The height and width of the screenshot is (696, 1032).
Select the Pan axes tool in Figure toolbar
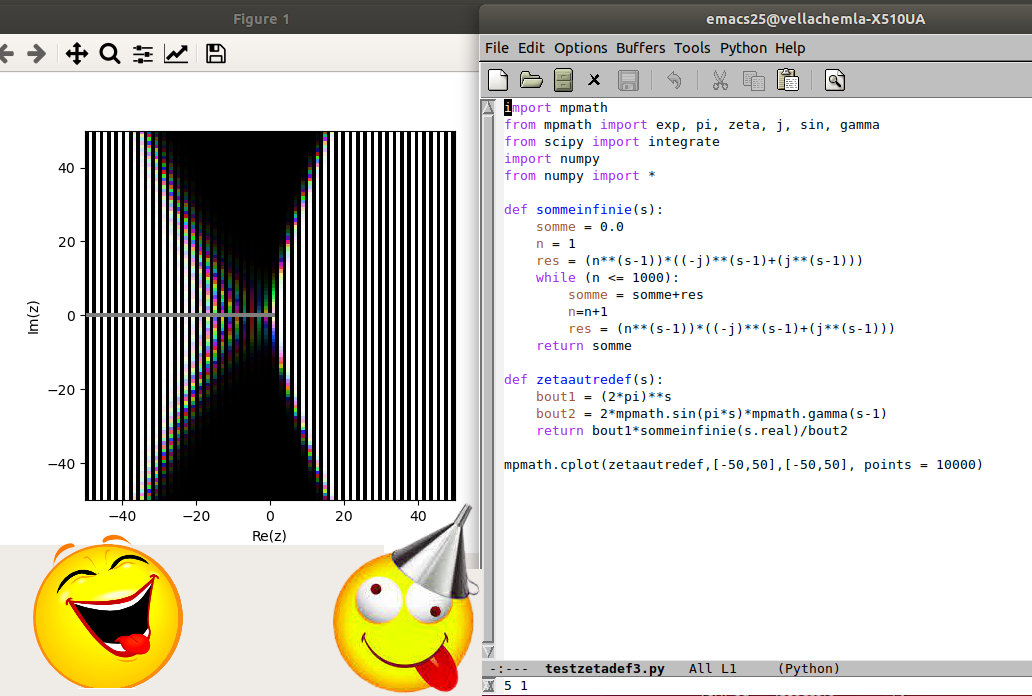pos(76,54)
